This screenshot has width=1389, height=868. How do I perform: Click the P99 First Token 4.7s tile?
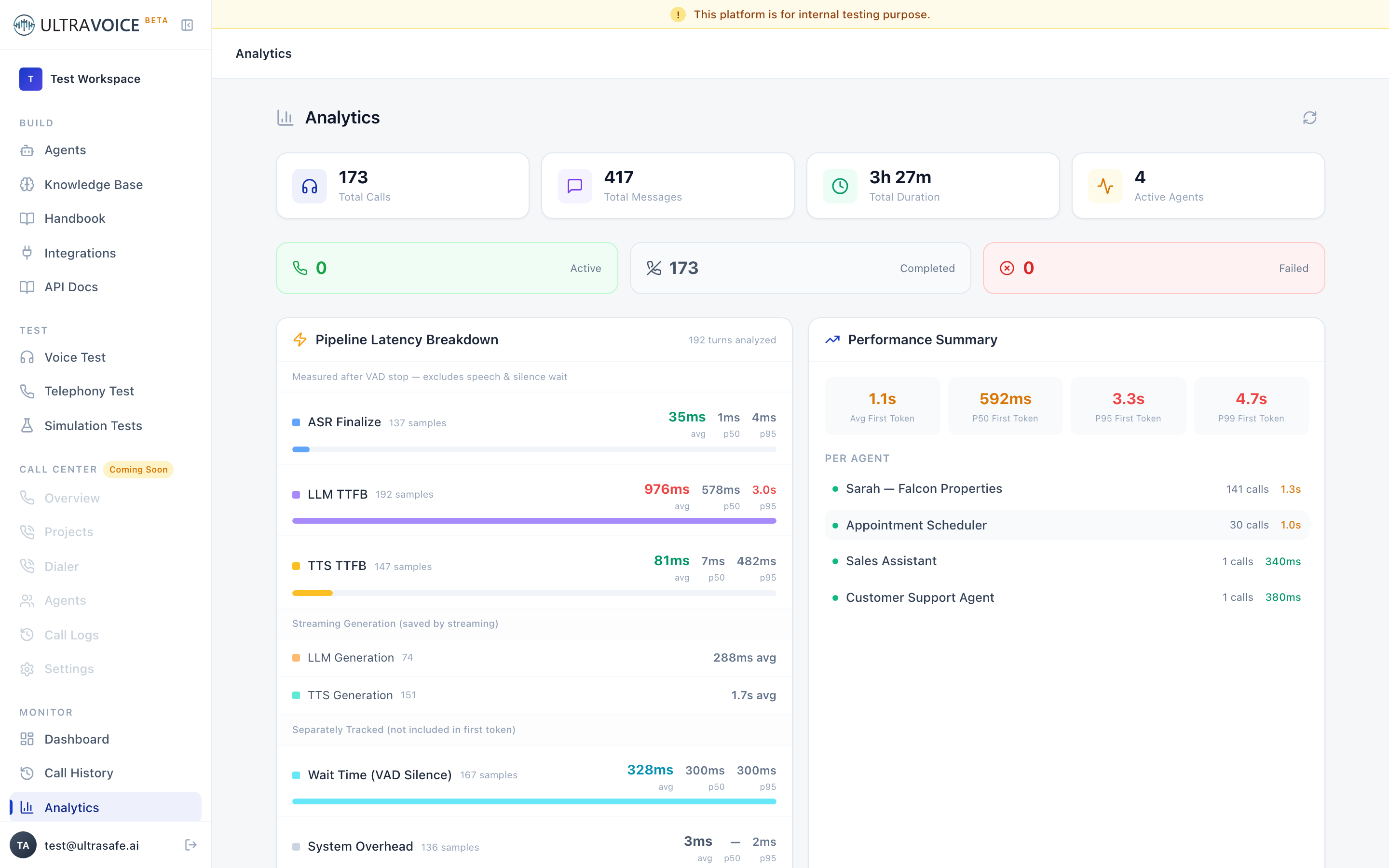1251,406
